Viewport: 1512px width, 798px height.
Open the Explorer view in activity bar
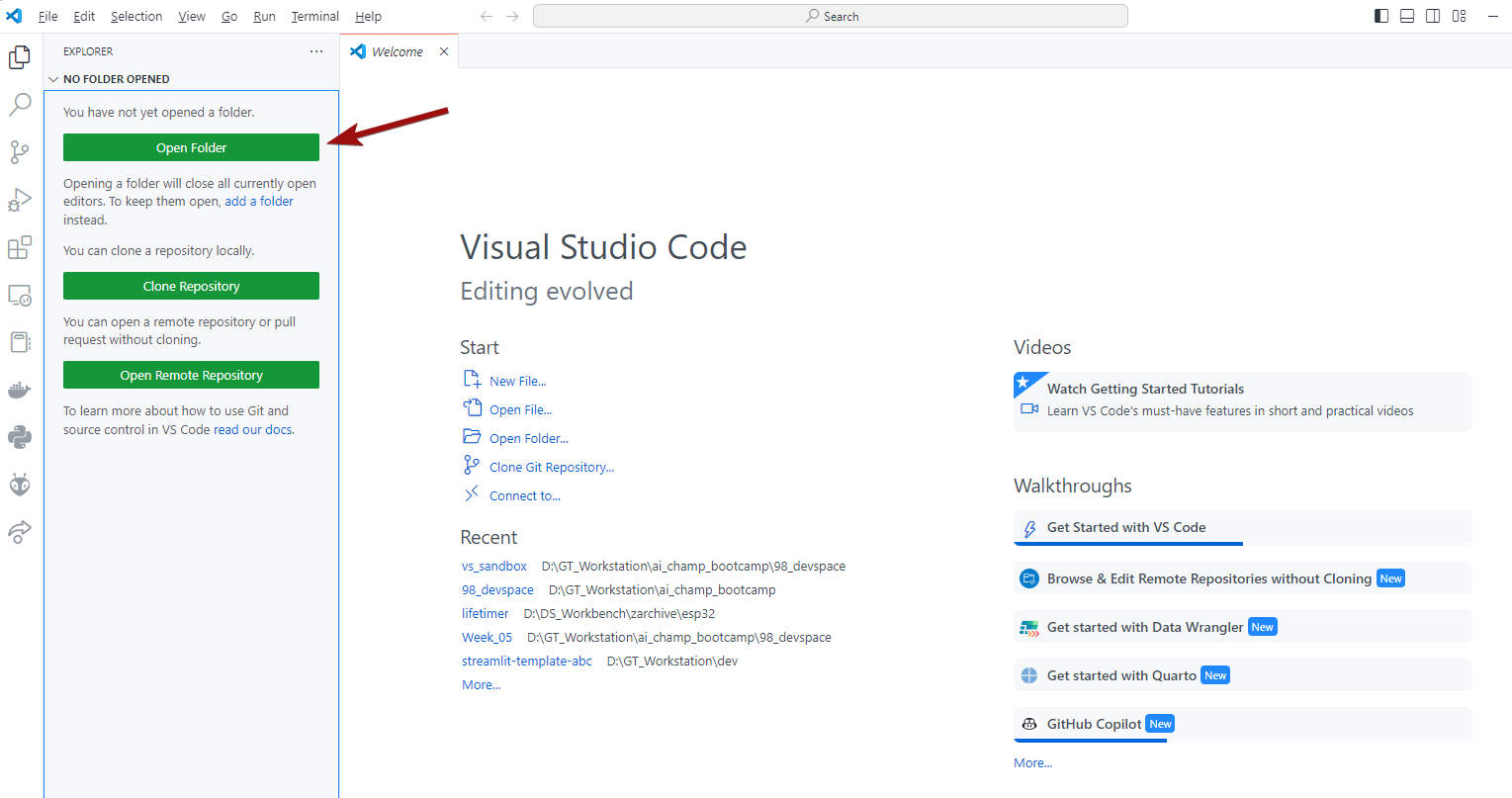tap(20, 58)
